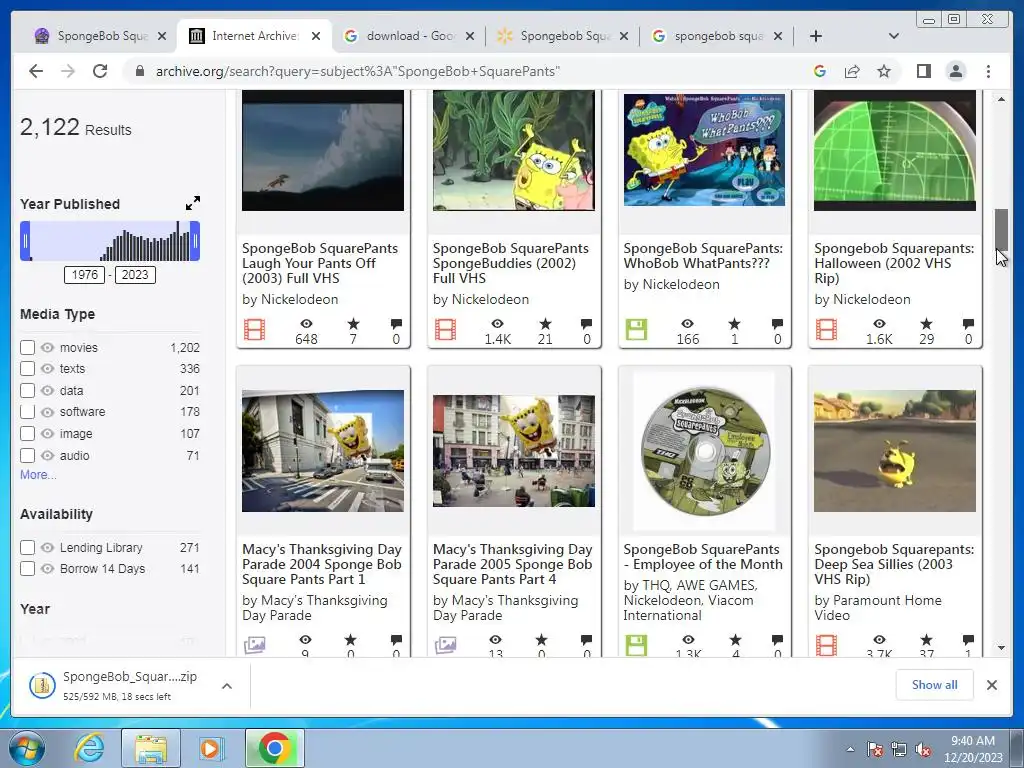
Task: Open the Windows Start button
Action: 26,748
